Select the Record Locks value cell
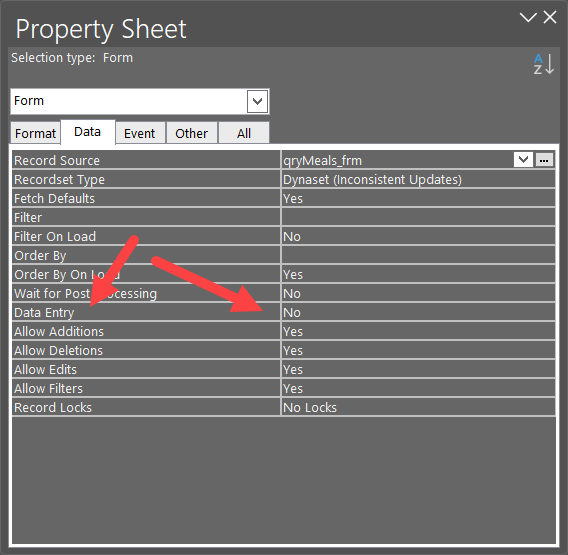 (418, 407)
